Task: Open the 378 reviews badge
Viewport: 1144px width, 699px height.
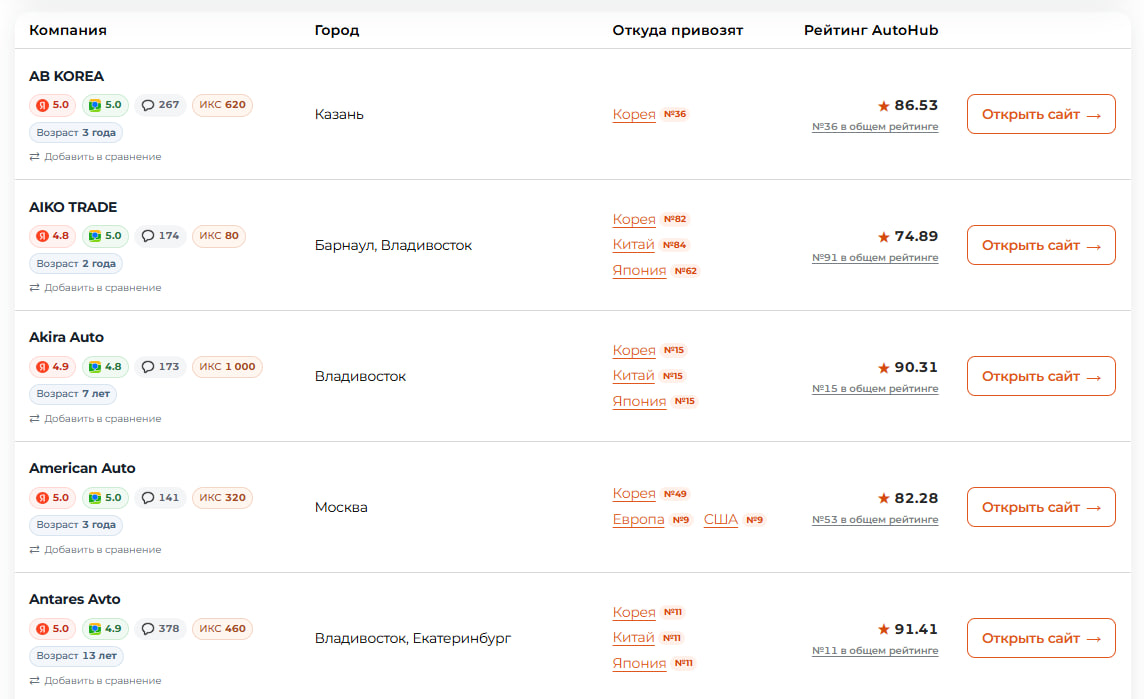Action: click(x=161, y=628)
